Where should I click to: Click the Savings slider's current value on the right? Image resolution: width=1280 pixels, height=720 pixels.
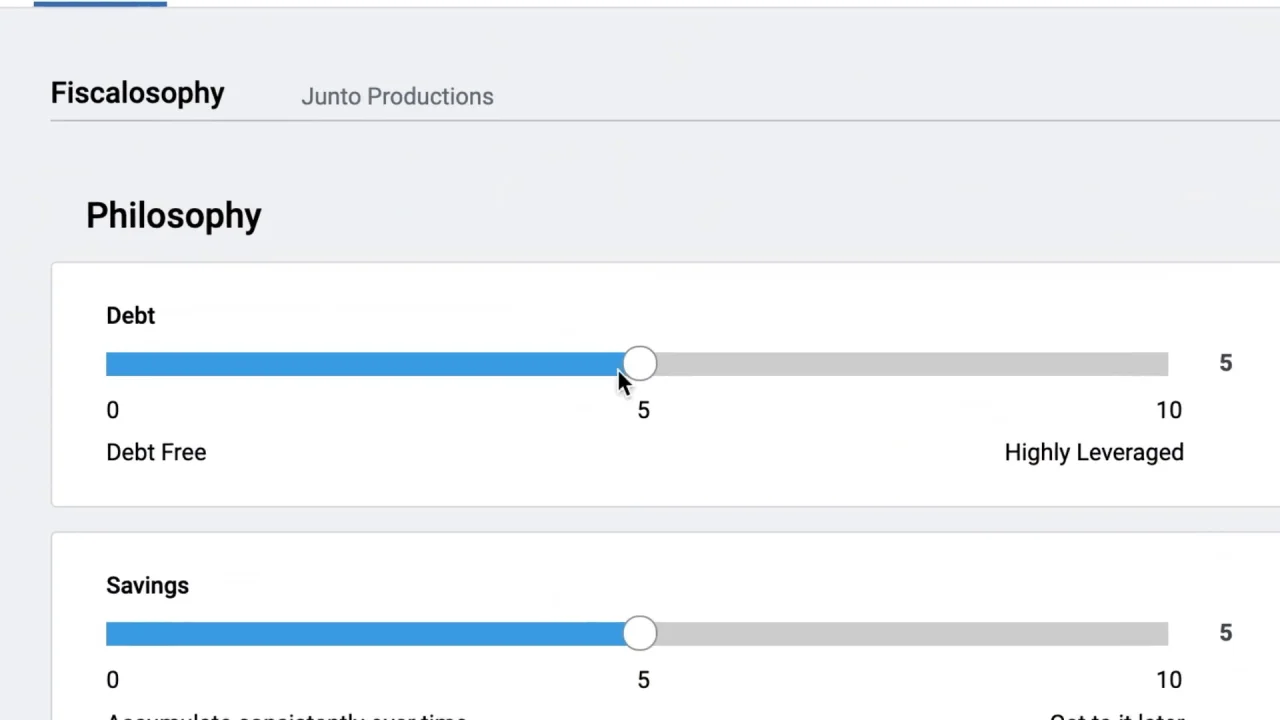1225,632
